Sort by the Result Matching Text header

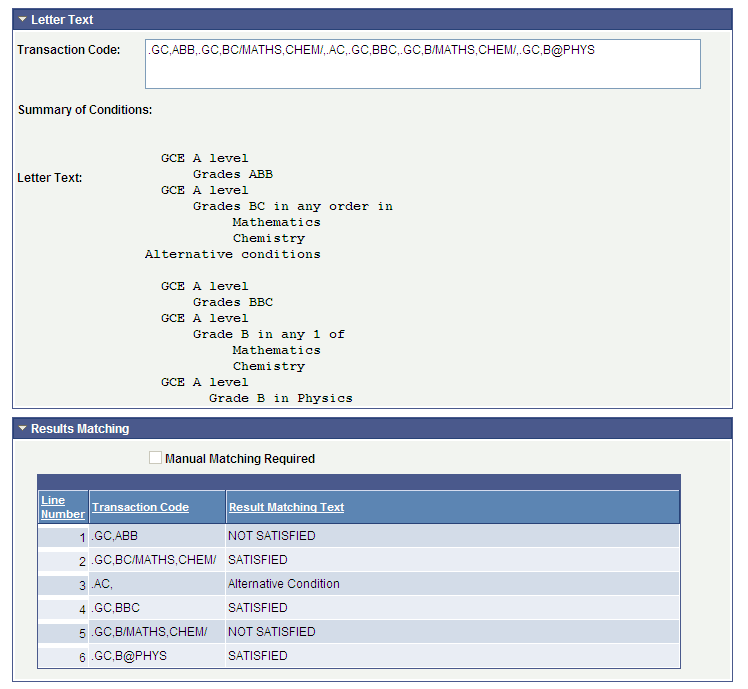(286, 507)
